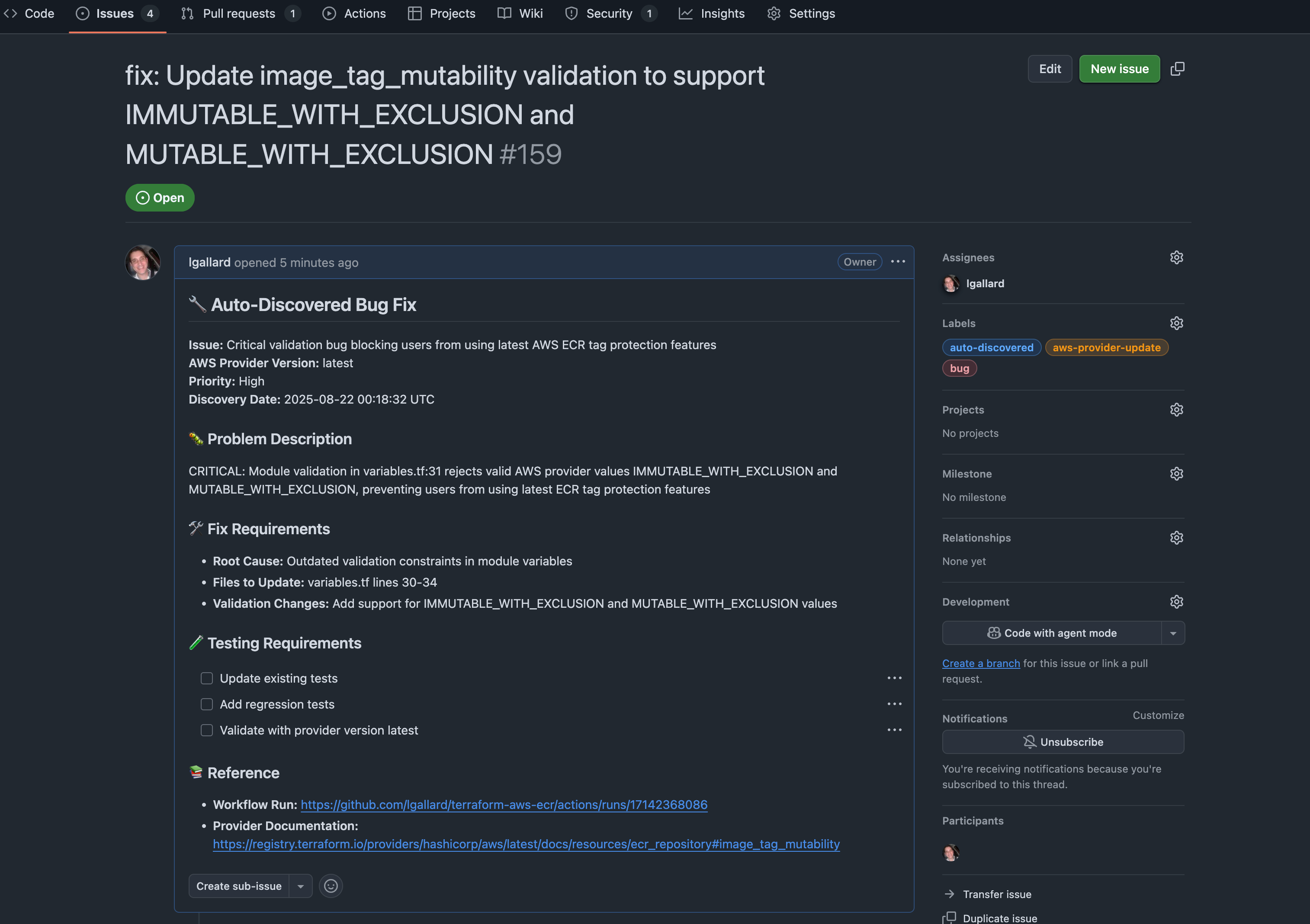1310x924 pixels.
Task: Click the Owner badge in comment header
Action: (860, 262)
